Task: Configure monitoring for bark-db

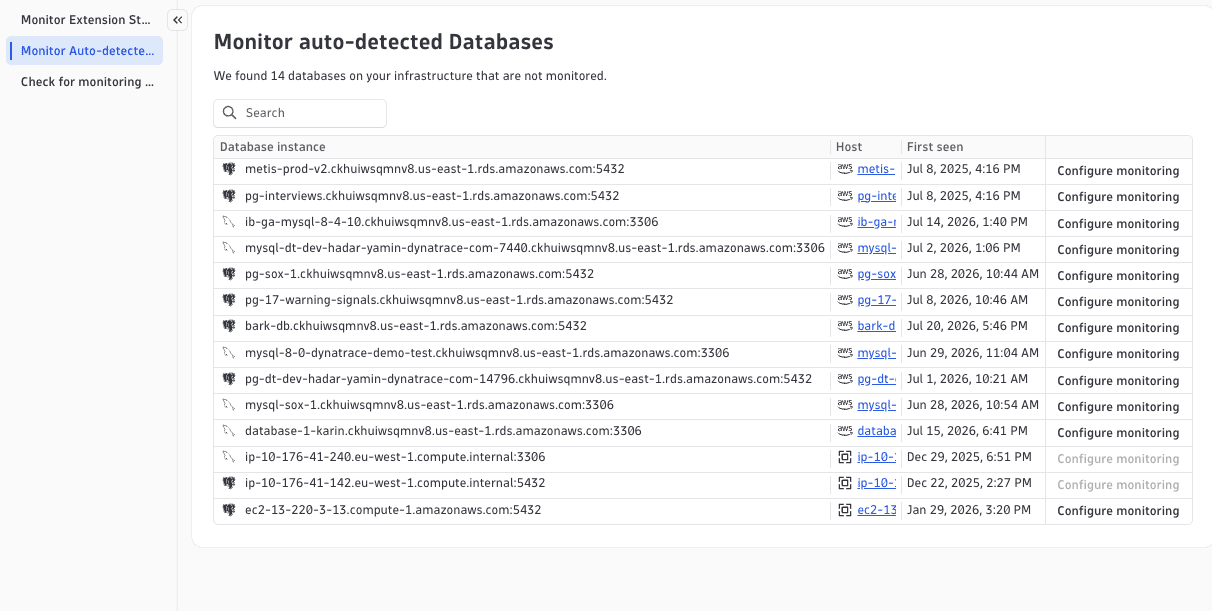Action: click(x=1118, y=328)
